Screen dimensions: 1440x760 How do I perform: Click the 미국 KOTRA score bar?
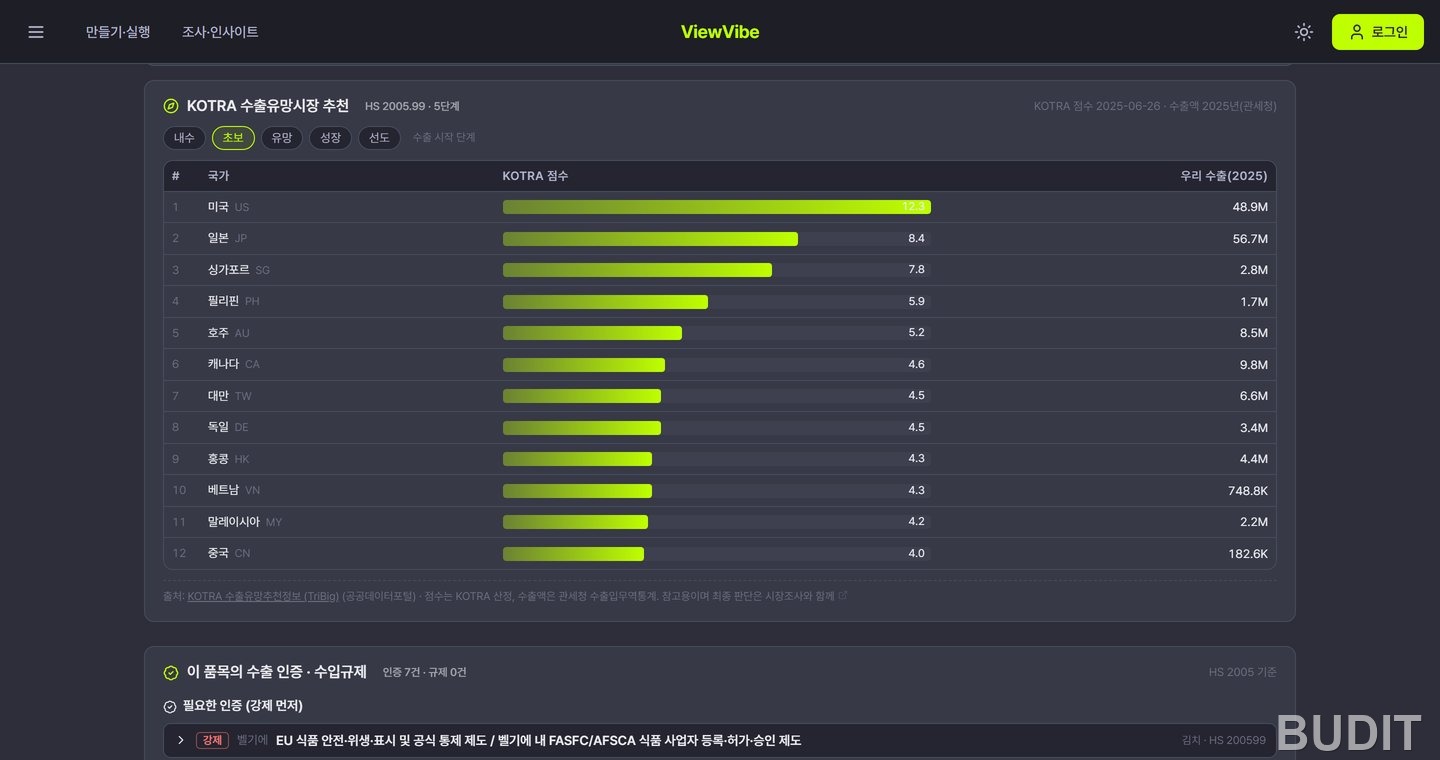click(717, 207)
